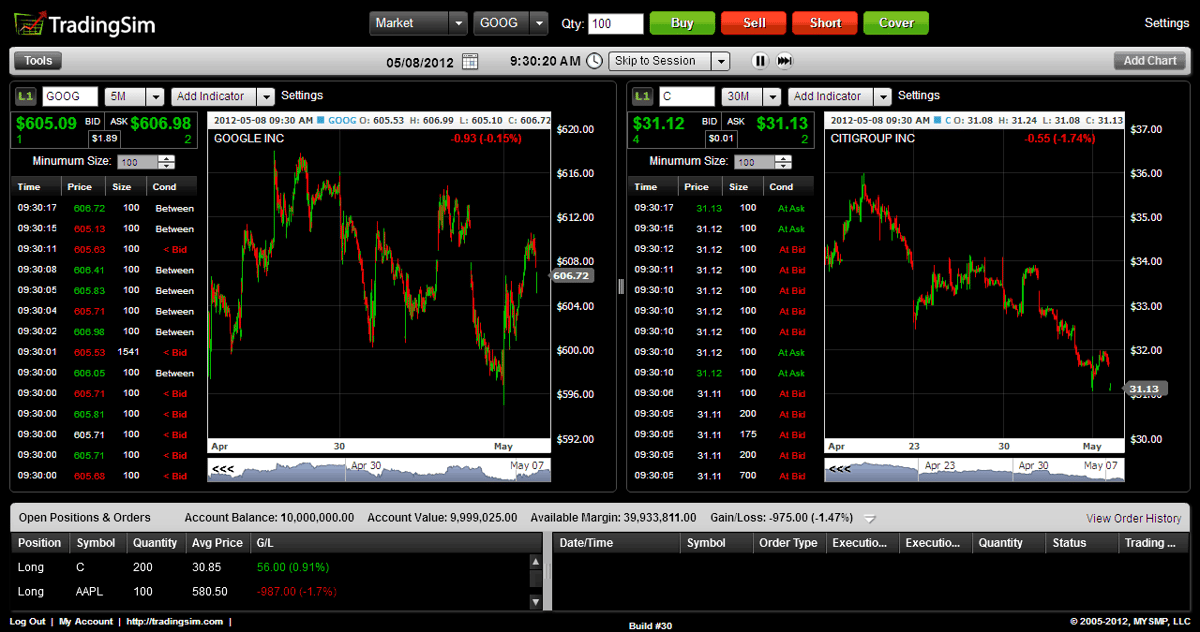Viewport: 1200px width, 632px height.
Task: Click the Log Out link at bottom left
Action: coord(27,621)
